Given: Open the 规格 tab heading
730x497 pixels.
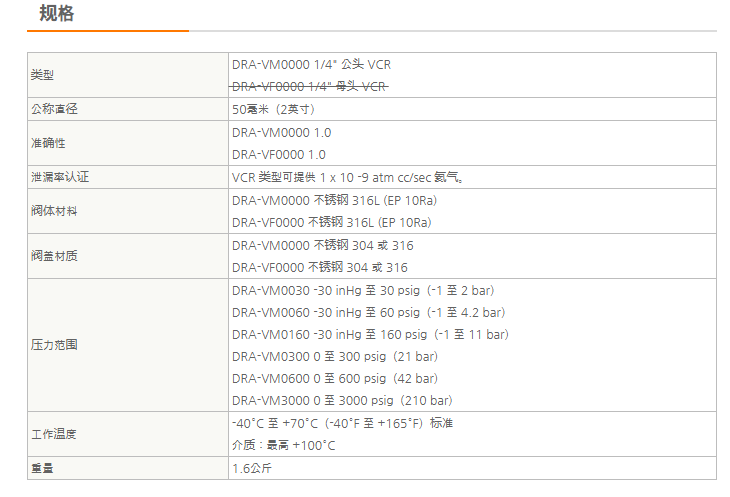Looking at the screenshot, I should pyautogui.click(x=56, y=14).
